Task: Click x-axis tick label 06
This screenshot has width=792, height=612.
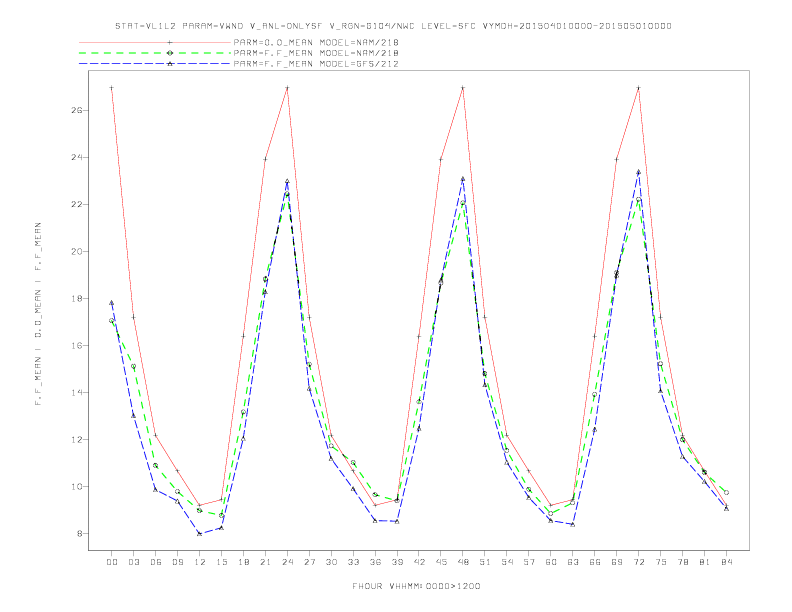Action: (156, 562)
